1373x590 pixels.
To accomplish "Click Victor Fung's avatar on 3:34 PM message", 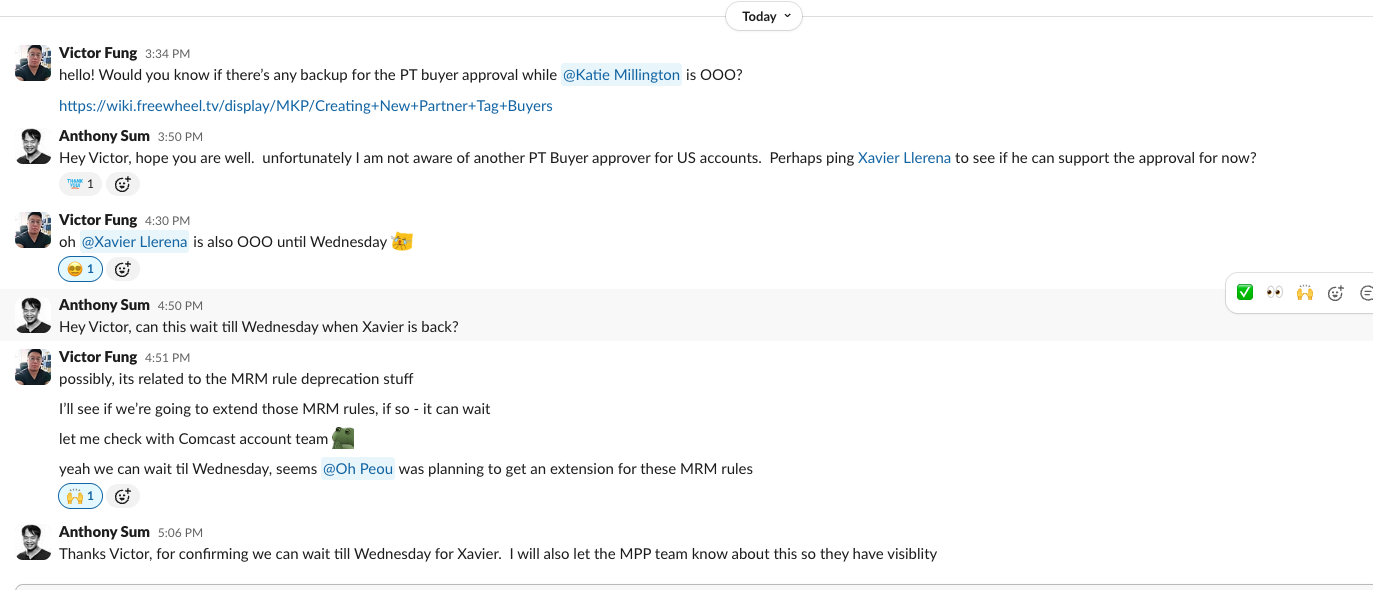I will coord(34,63).
